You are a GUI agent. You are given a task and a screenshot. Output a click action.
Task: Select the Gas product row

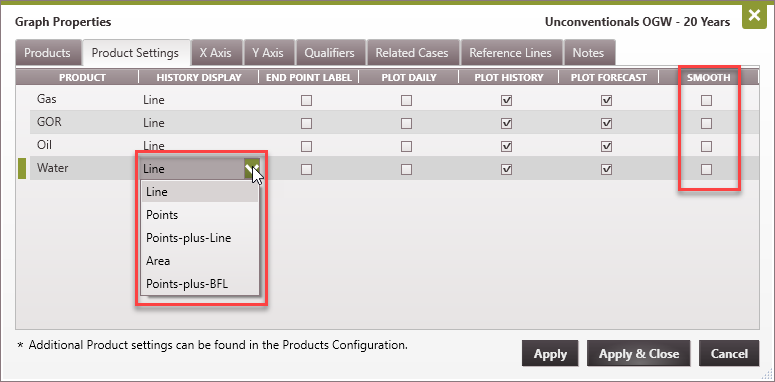(x=394, y=100)
